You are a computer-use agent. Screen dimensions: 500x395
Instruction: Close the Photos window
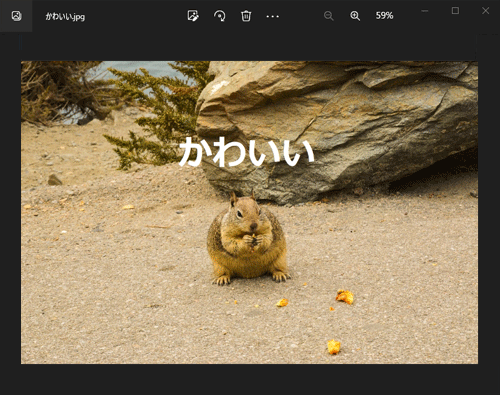click(x=486, y=11)
